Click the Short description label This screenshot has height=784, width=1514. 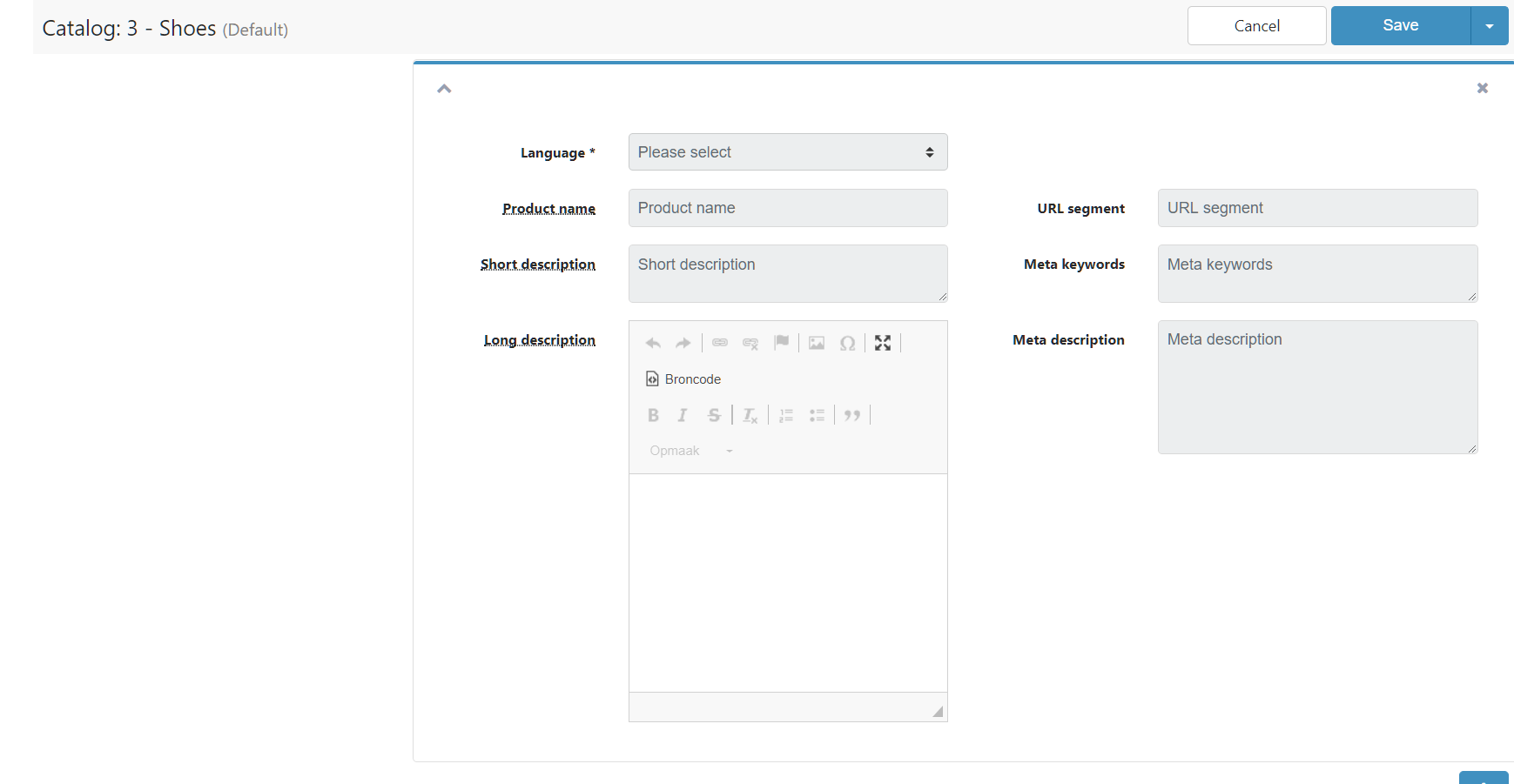pyautogui.click(x=538, y=265)
